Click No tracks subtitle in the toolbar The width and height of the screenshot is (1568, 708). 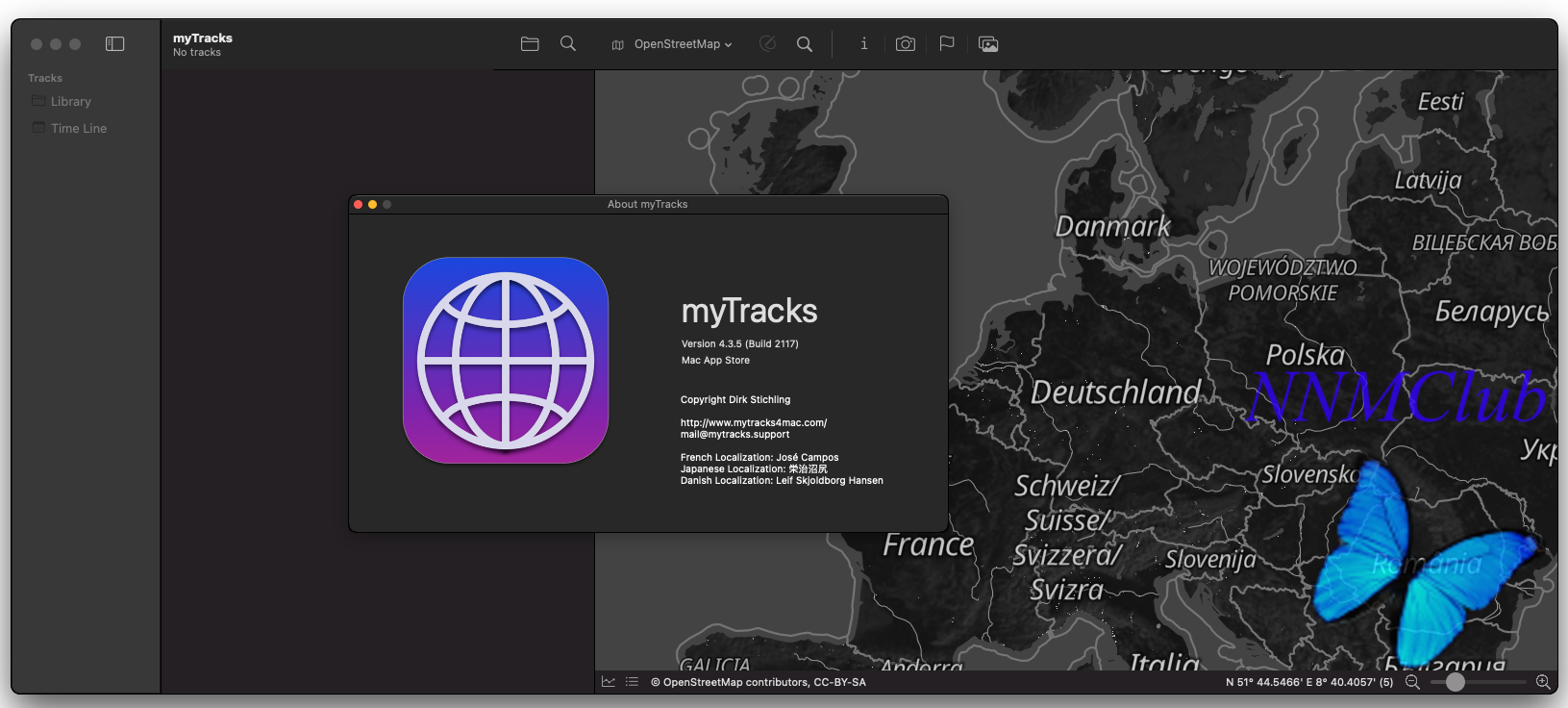[197, 53]
